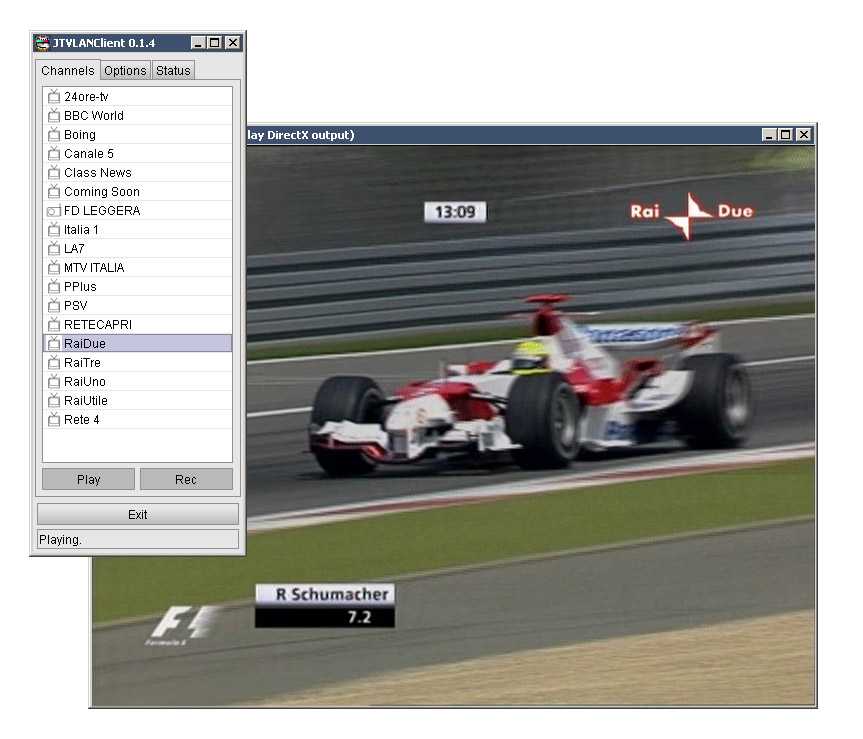Image resolution: width=863 pixels, height=739 pixels.
Task: Select the RETECAPRI channel name
Action: coord(98,325)
